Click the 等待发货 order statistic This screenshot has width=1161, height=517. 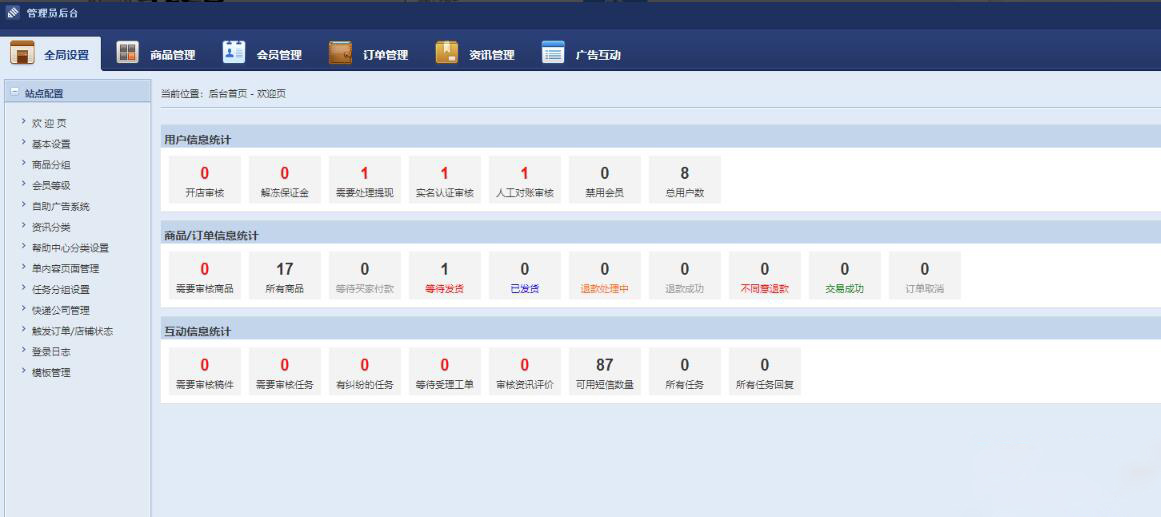[x=444, y=277]
